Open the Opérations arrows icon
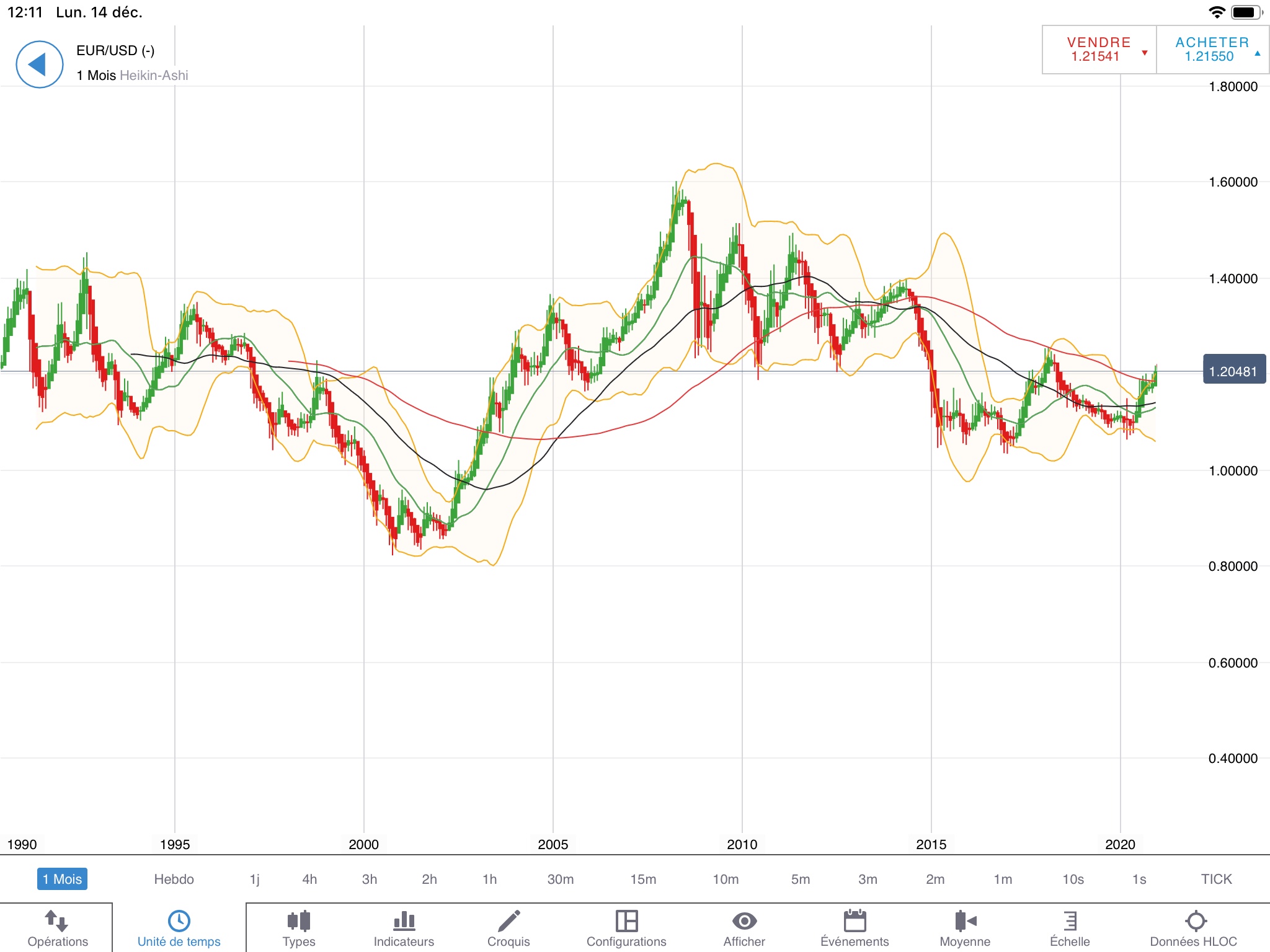 coord(57,921)
